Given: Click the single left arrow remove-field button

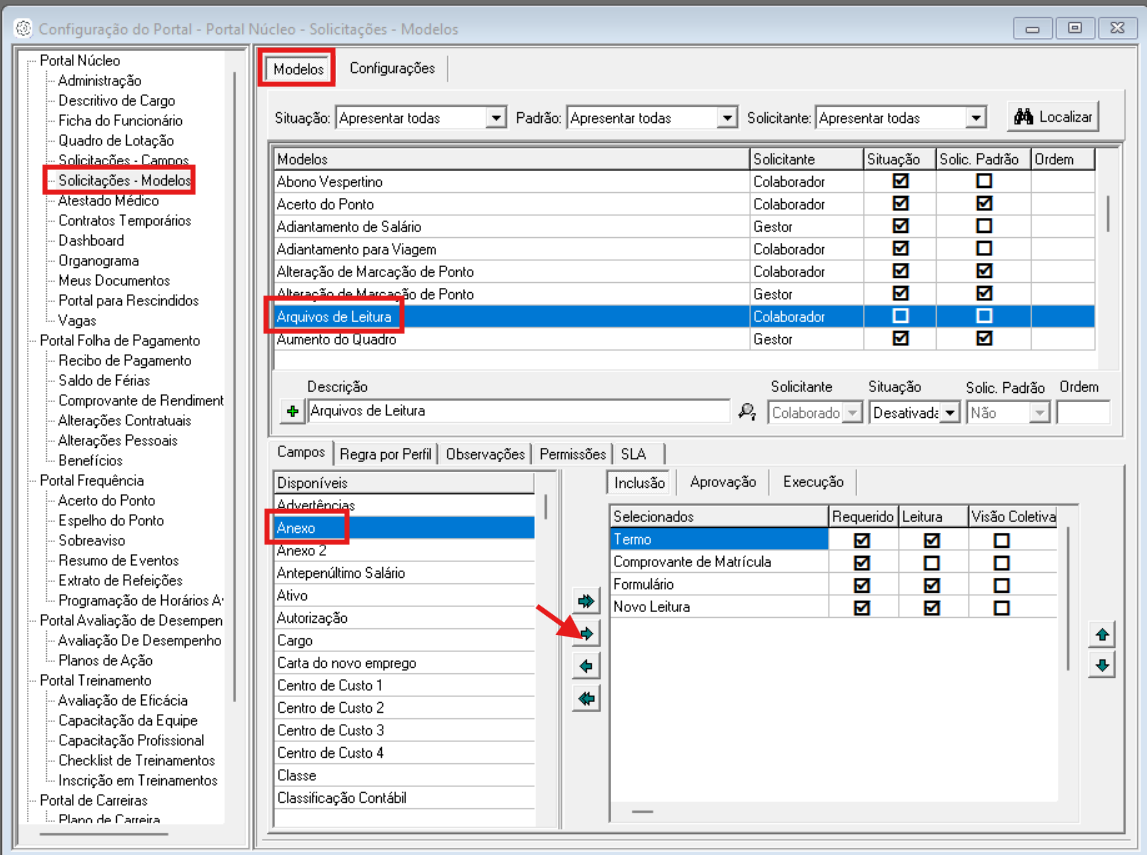Looking at the screenshot, I should (586, 666).
